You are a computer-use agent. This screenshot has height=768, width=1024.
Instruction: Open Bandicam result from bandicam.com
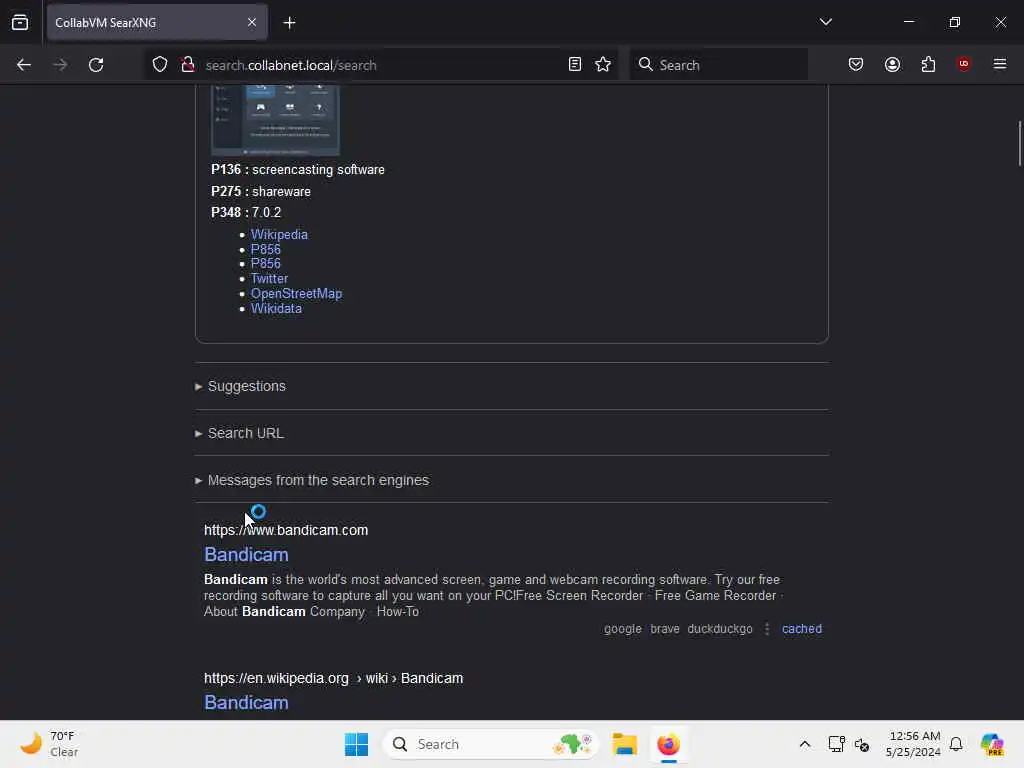click(x=246, y=554)
